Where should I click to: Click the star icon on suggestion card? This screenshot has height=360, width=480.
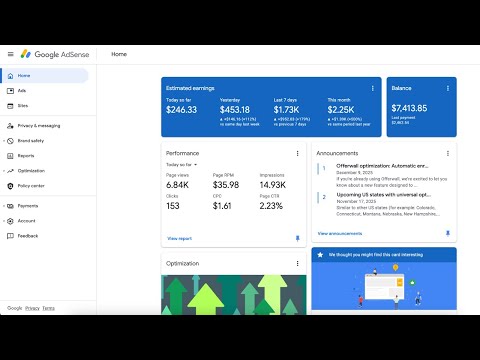320,255
